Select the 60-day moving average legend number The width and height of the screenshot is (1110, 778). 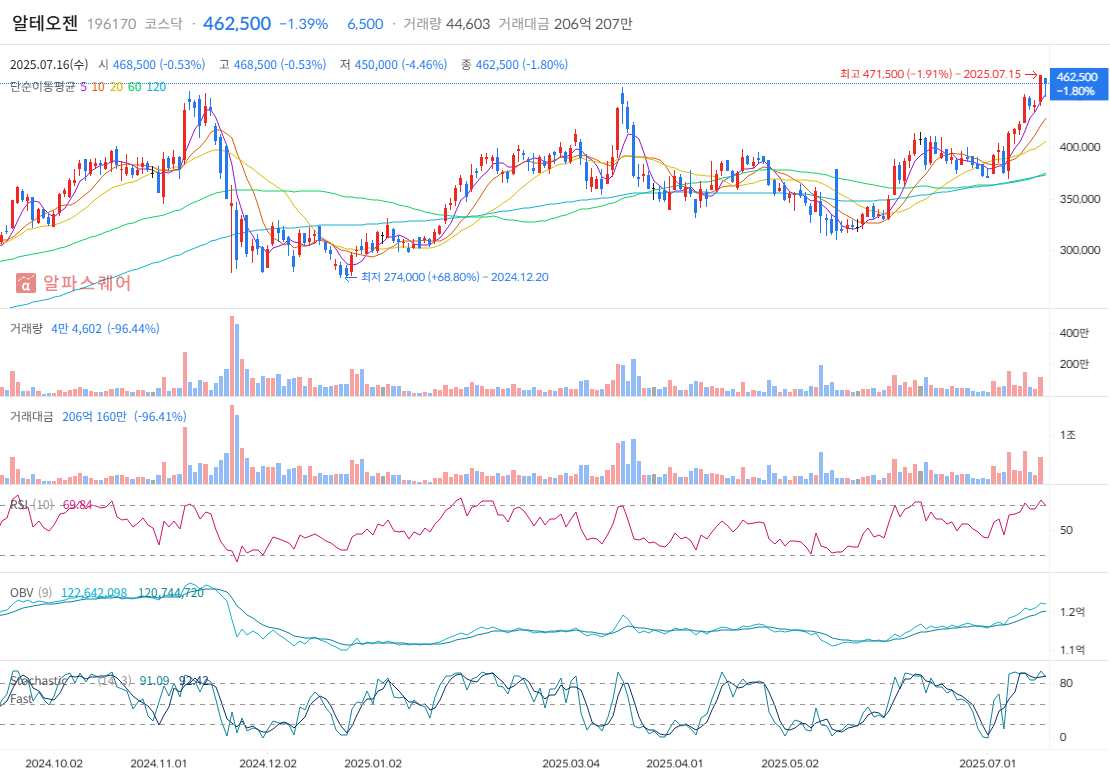coord(135,87)
